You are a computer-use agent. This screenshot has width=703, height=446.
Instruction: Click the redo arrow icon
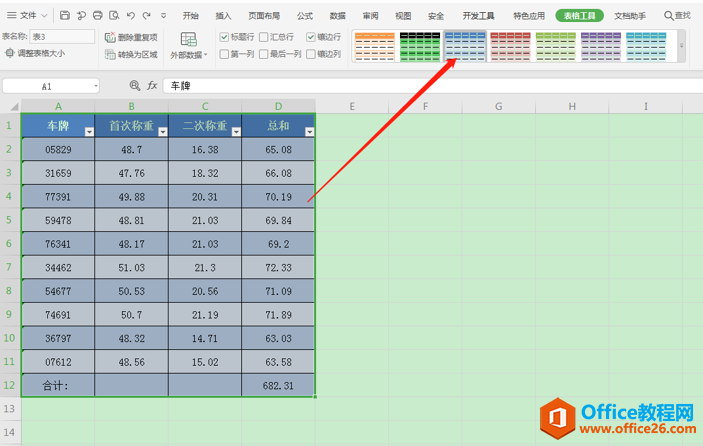click(147, 16)
